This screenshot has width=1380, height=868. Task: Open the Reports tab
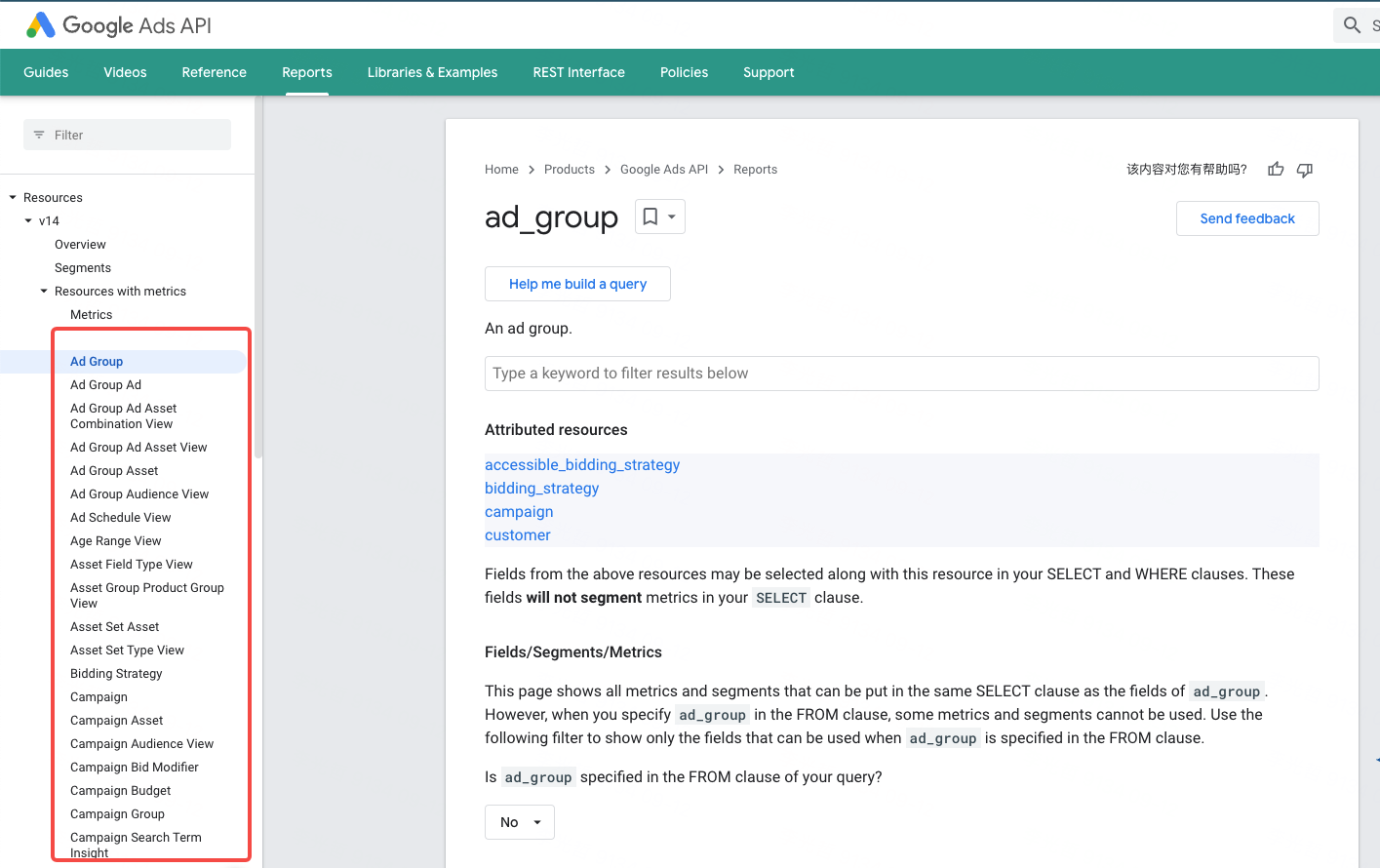tap(307, 72)
